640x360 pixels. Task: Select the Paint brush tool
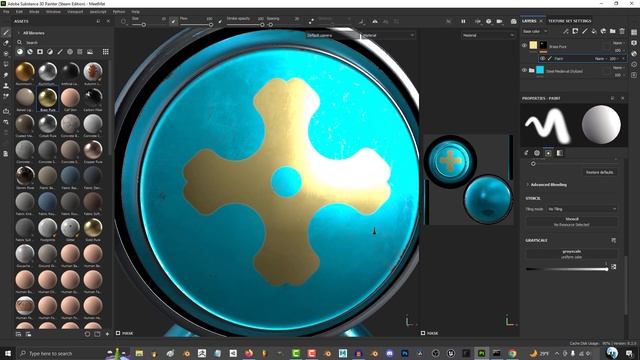pos(6,32)
